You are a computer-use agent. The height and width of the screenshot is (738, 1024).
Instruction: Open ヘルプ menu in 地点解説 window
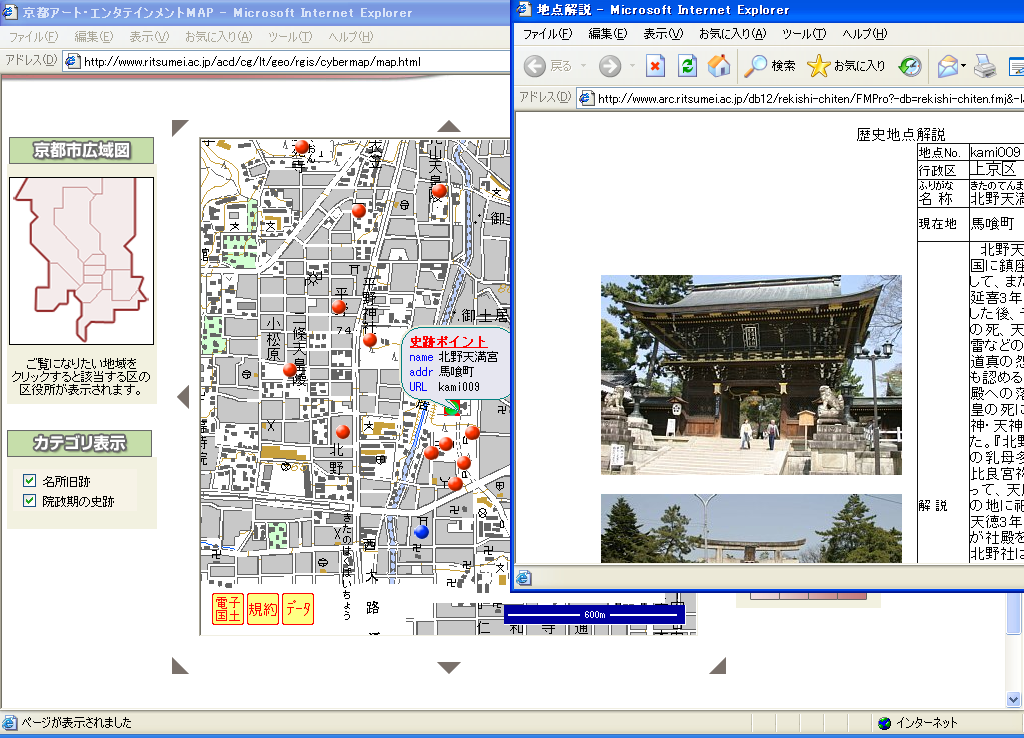pyautogui.click(x=865, y=34)
